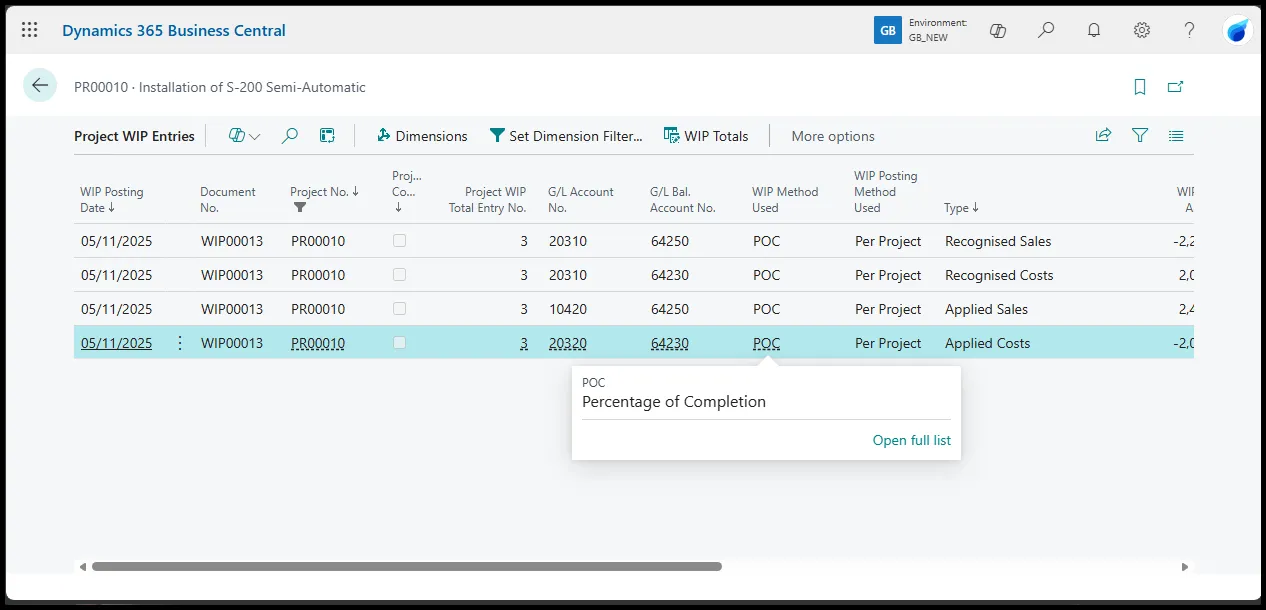1266x610 pixels.
Task: Expand More options
Action: [x=833, y=136]
